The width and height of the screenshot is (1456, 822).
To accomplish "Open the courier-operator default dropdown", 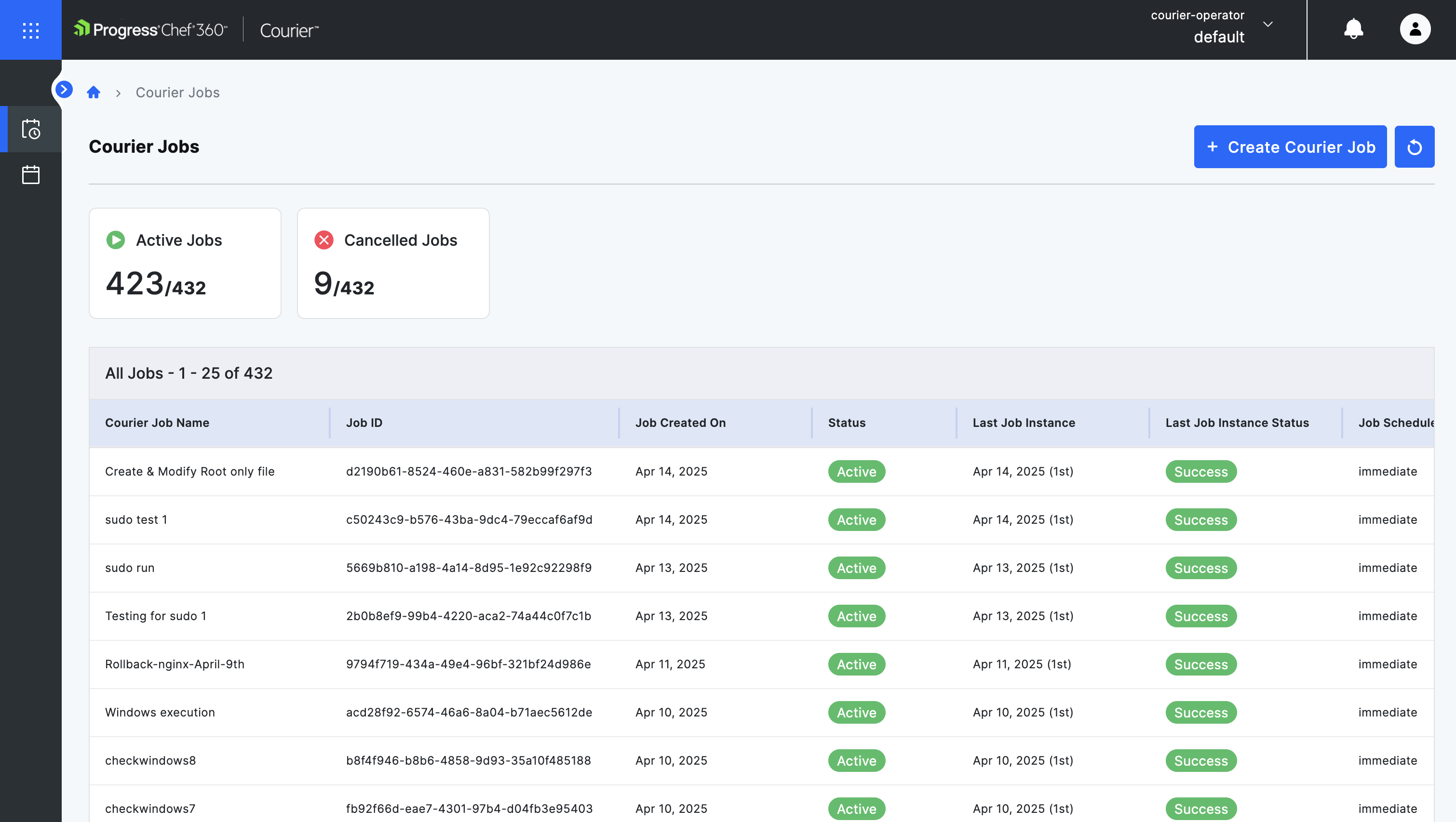I will click(x=1211, y=27).
